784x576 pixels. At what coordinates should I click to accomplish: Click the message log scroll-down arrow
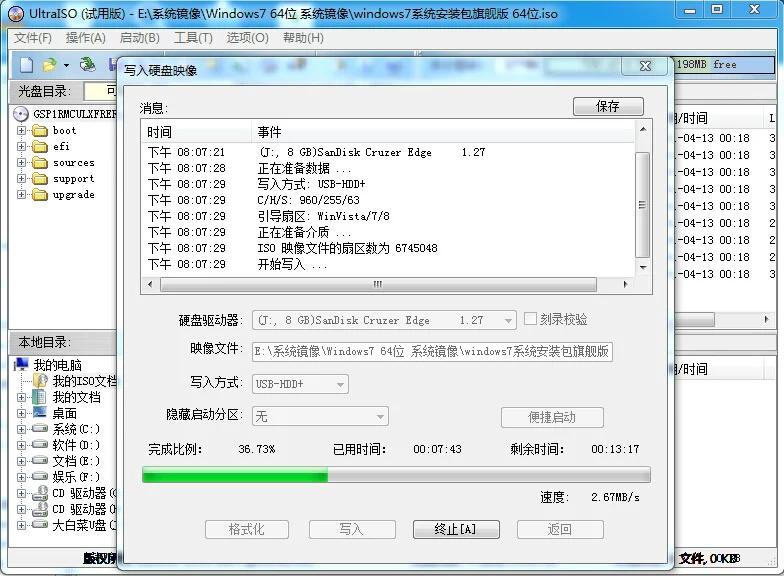[643, 268]
